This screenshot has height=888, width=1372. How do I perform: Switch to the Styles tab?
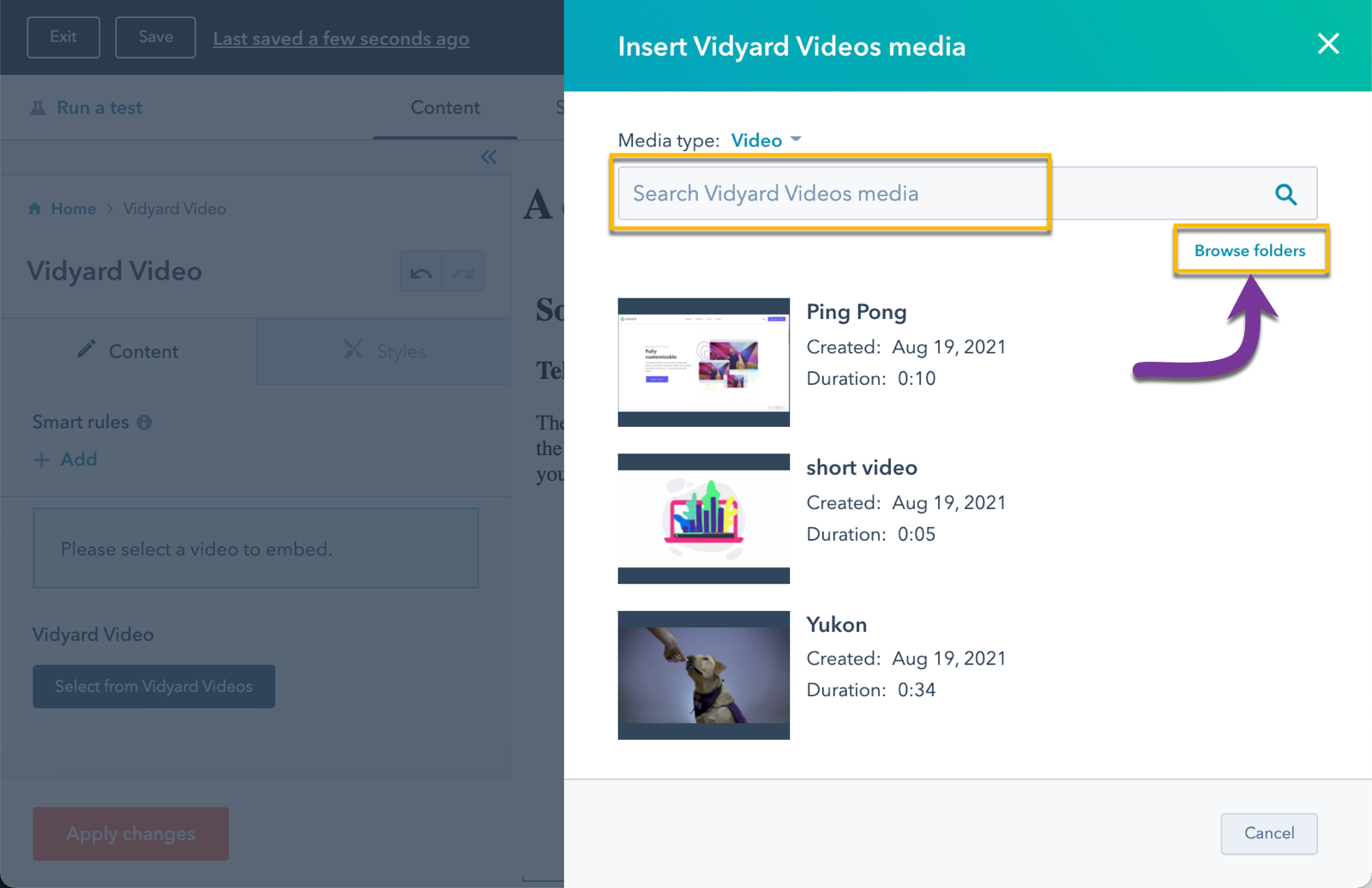click(x=383, y=351)
